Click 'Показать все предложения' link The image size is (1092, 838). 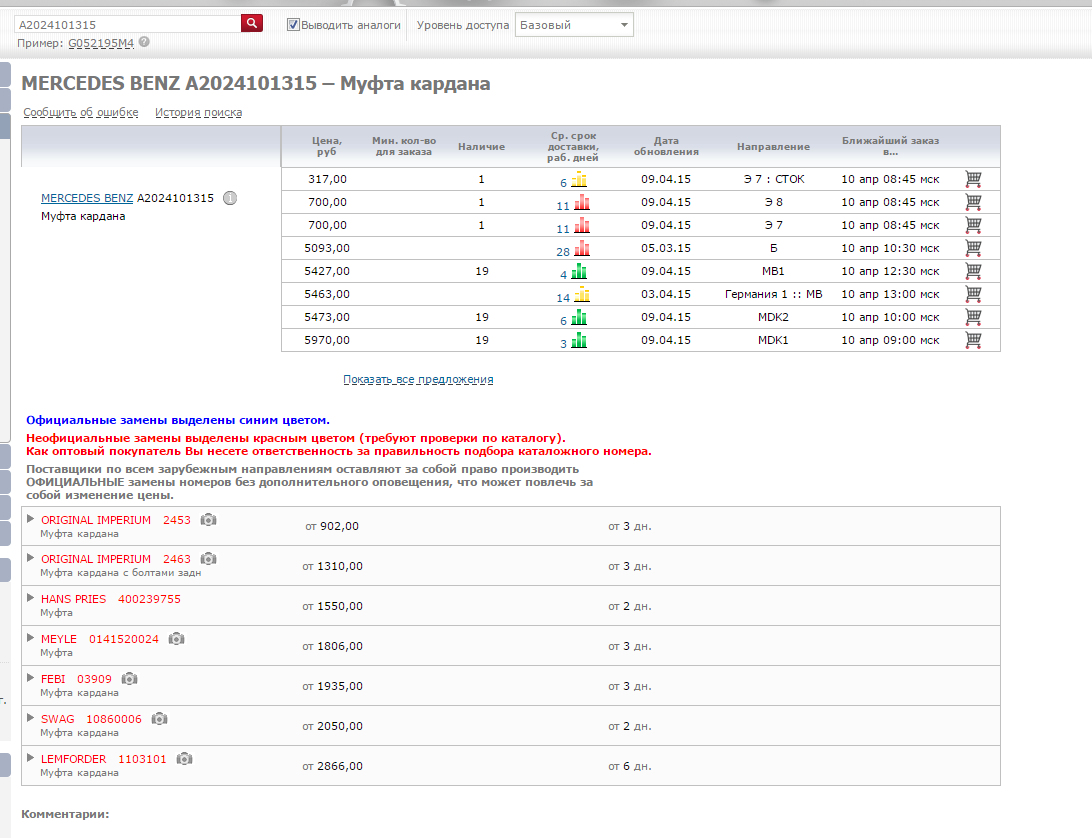(418, 380)
